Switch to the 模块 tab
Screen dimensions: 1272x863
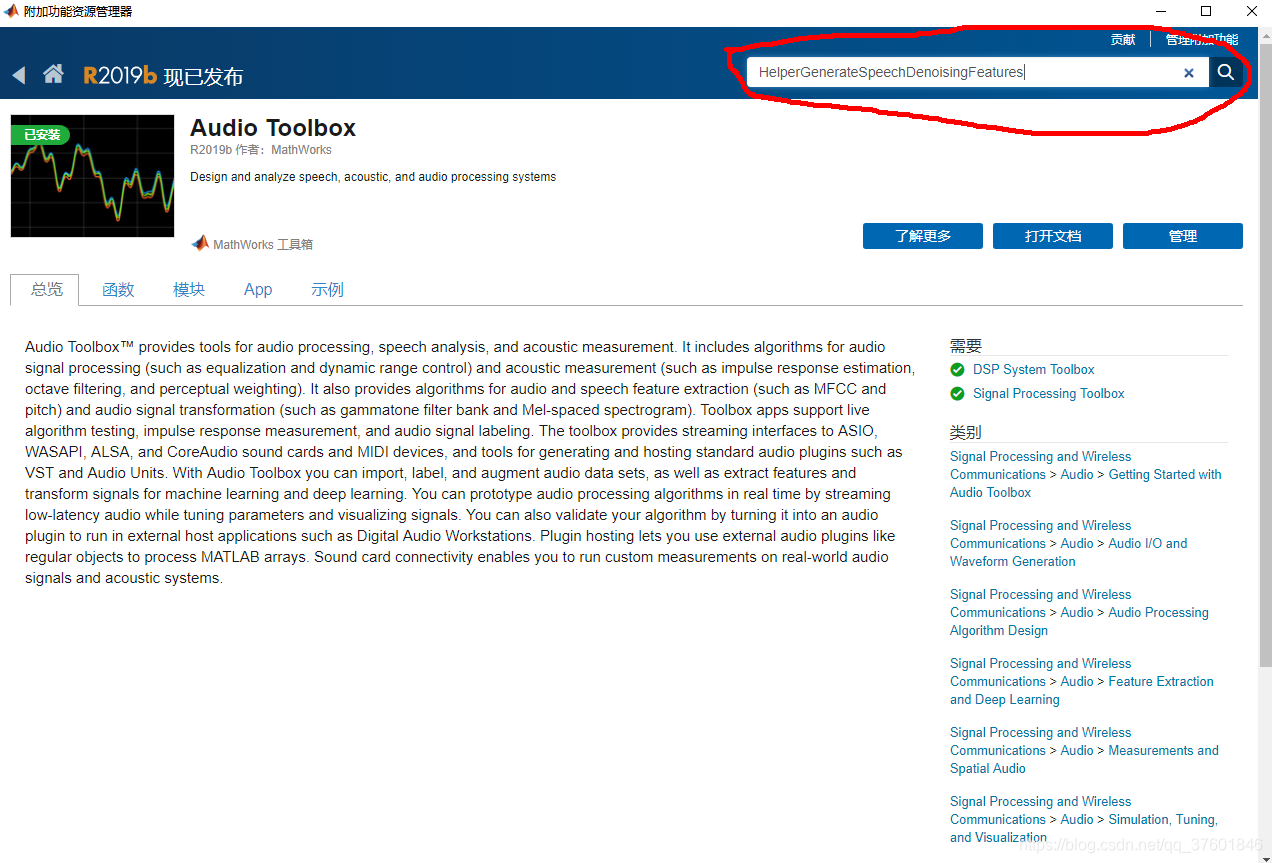tap(189, 289)
